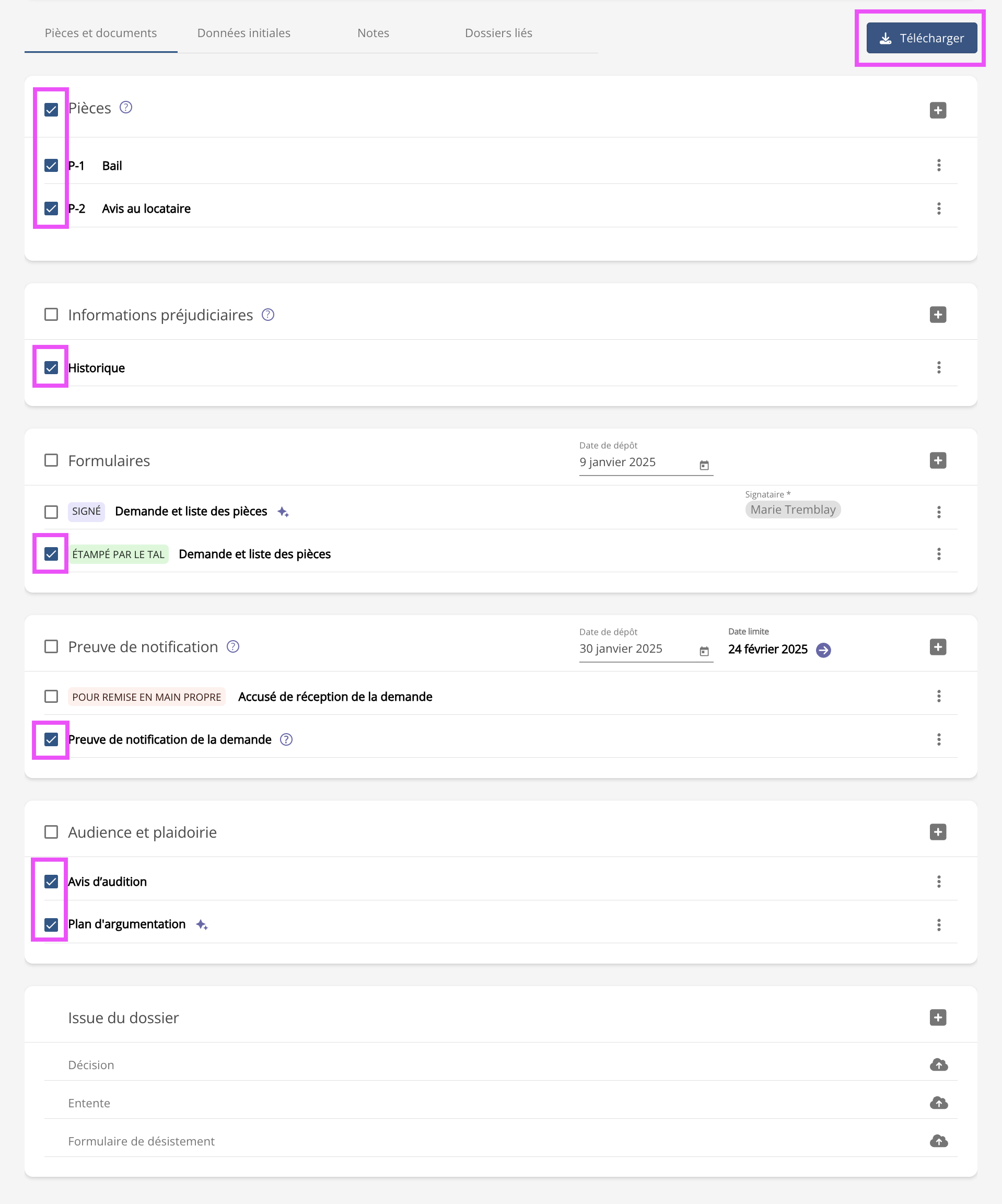1002x1204 pixels.
Task: Click the 30 janvier 2025 date field
Action: pos(636,649)
